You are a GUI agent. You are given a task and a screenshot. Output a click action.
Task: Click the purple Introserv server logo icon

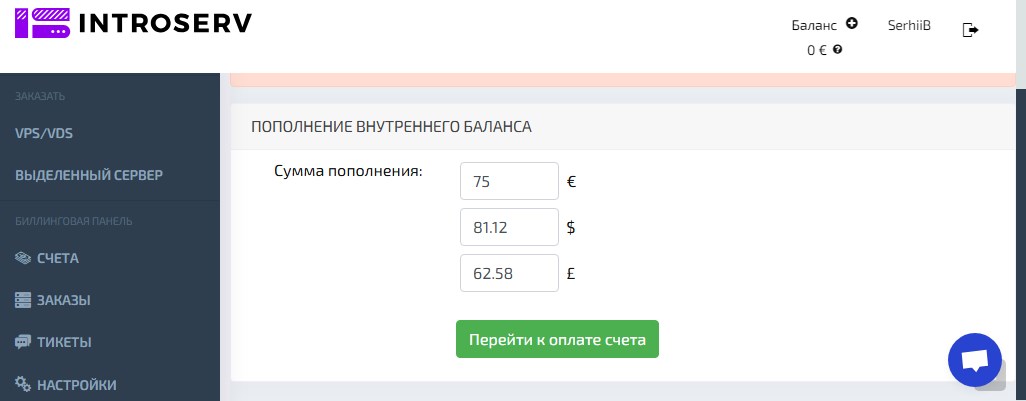coord(41,22)
